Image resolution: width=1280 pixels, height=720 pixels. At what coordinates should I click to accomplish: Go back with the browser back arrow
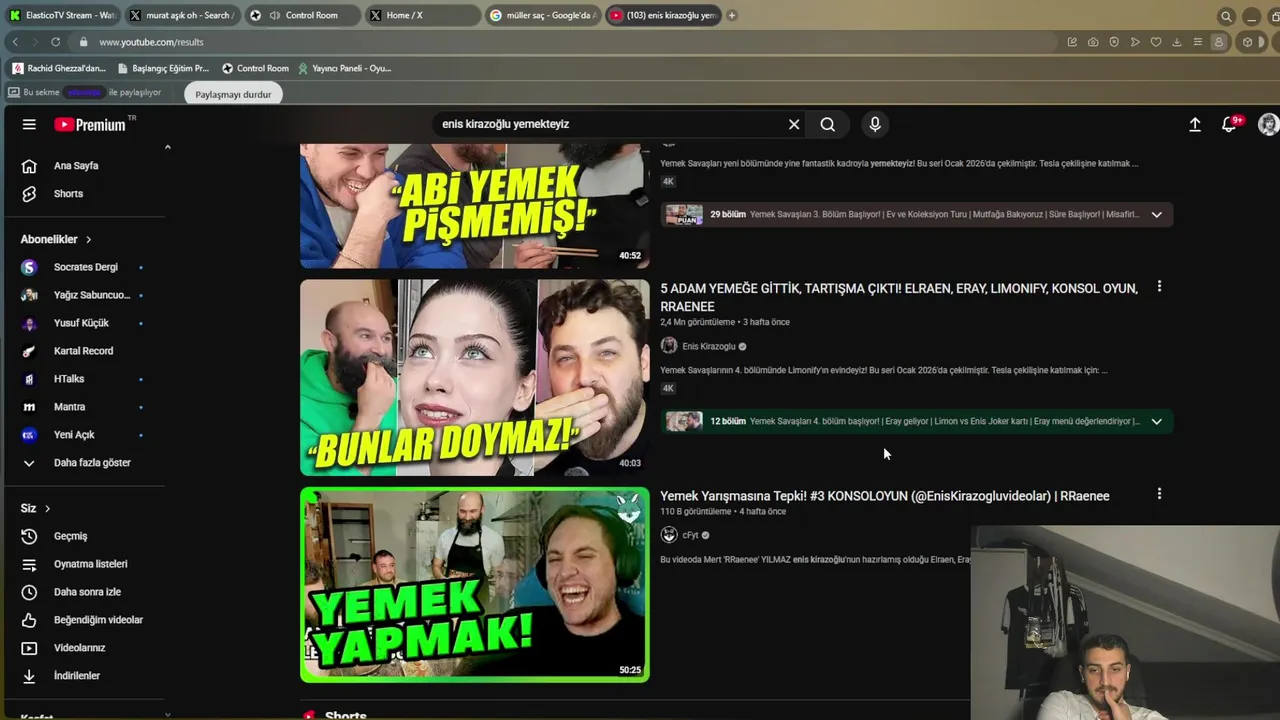(x=14, y=42)
